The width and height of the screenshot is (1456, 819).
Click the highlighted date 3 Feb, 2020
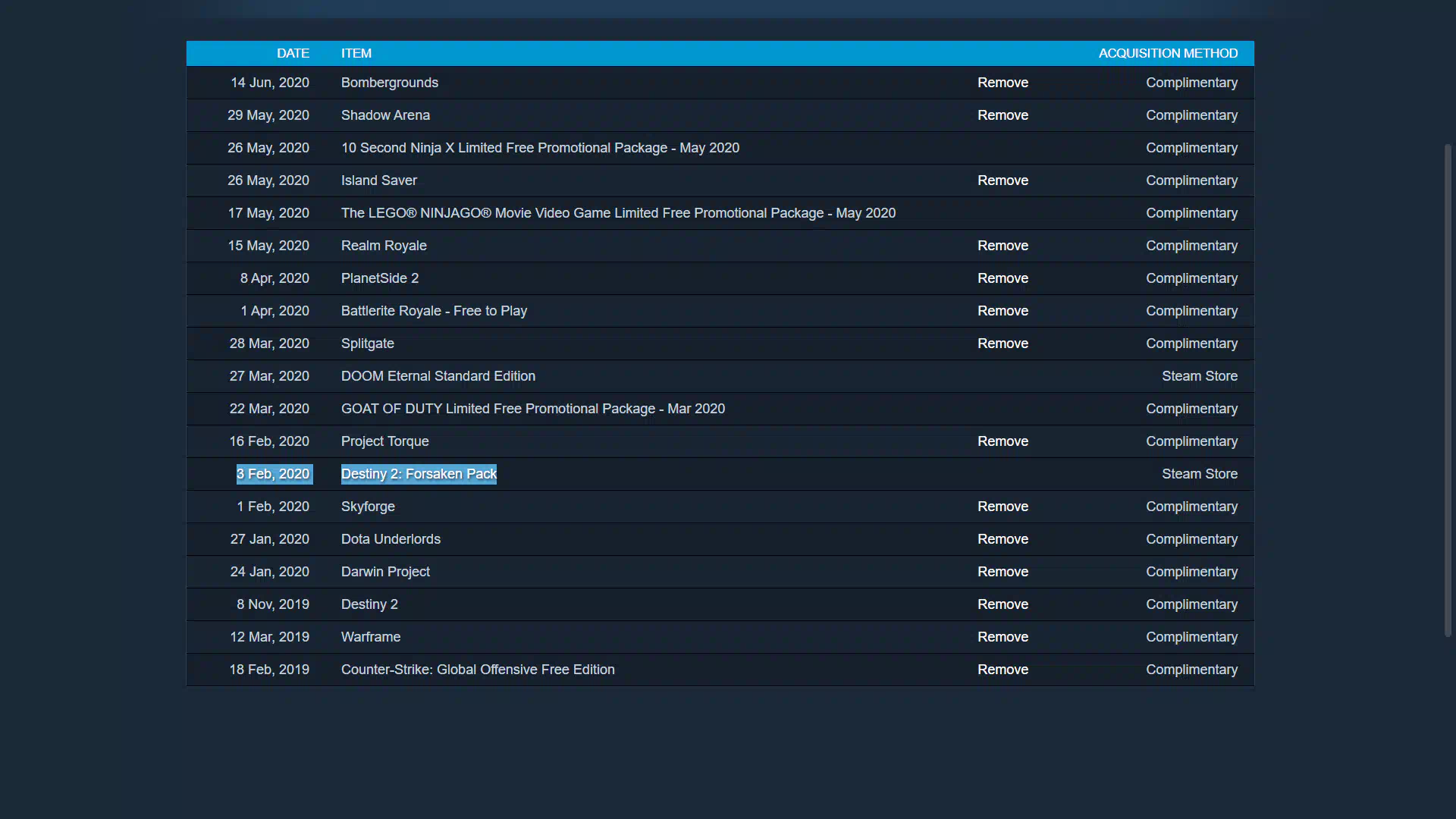pos(274,474)
